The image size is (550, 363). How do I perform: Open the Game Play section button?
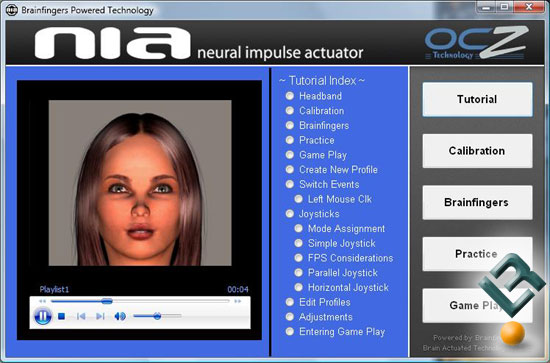[477, 305]
